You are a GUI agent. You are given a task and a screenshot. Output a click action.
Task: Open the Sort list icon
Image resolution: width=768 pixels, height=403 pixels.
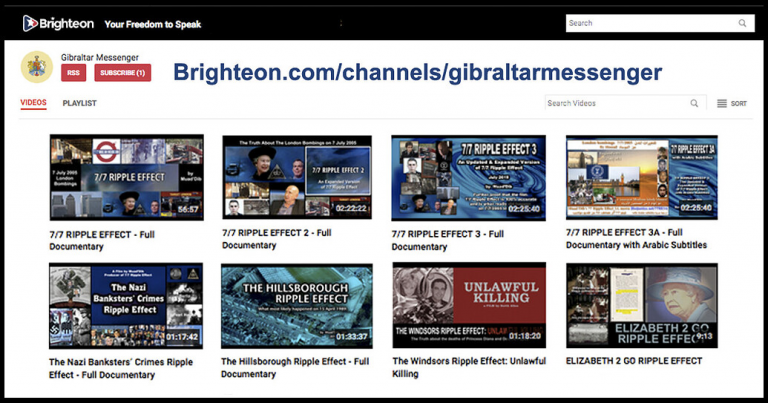click(x=722, y=103)
